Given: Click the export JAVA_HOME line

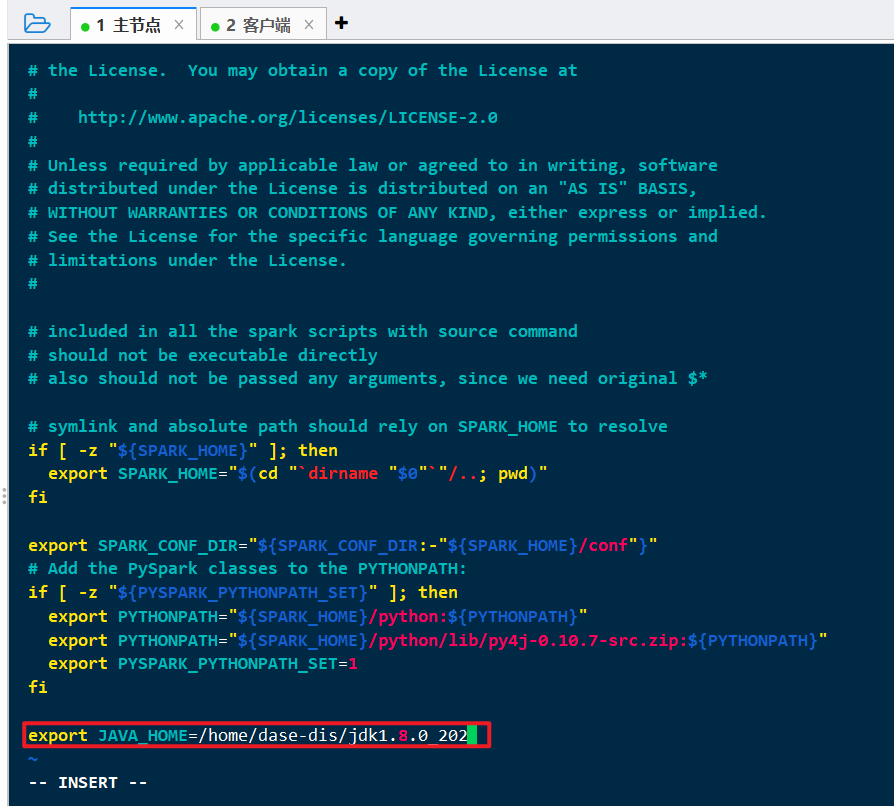Looking at the screenshot, I should (x=248, y=735).
